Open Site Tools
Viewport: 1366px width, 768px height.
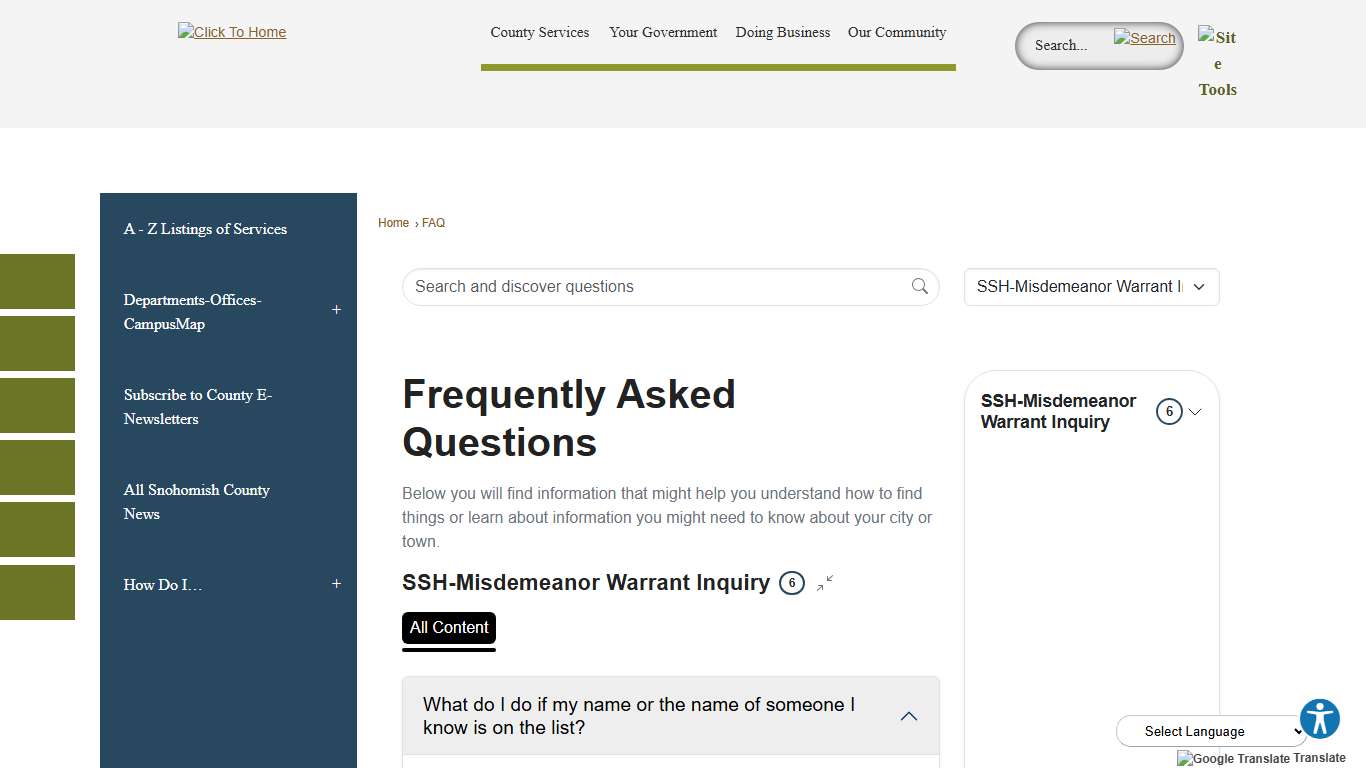pos(1217,63)
